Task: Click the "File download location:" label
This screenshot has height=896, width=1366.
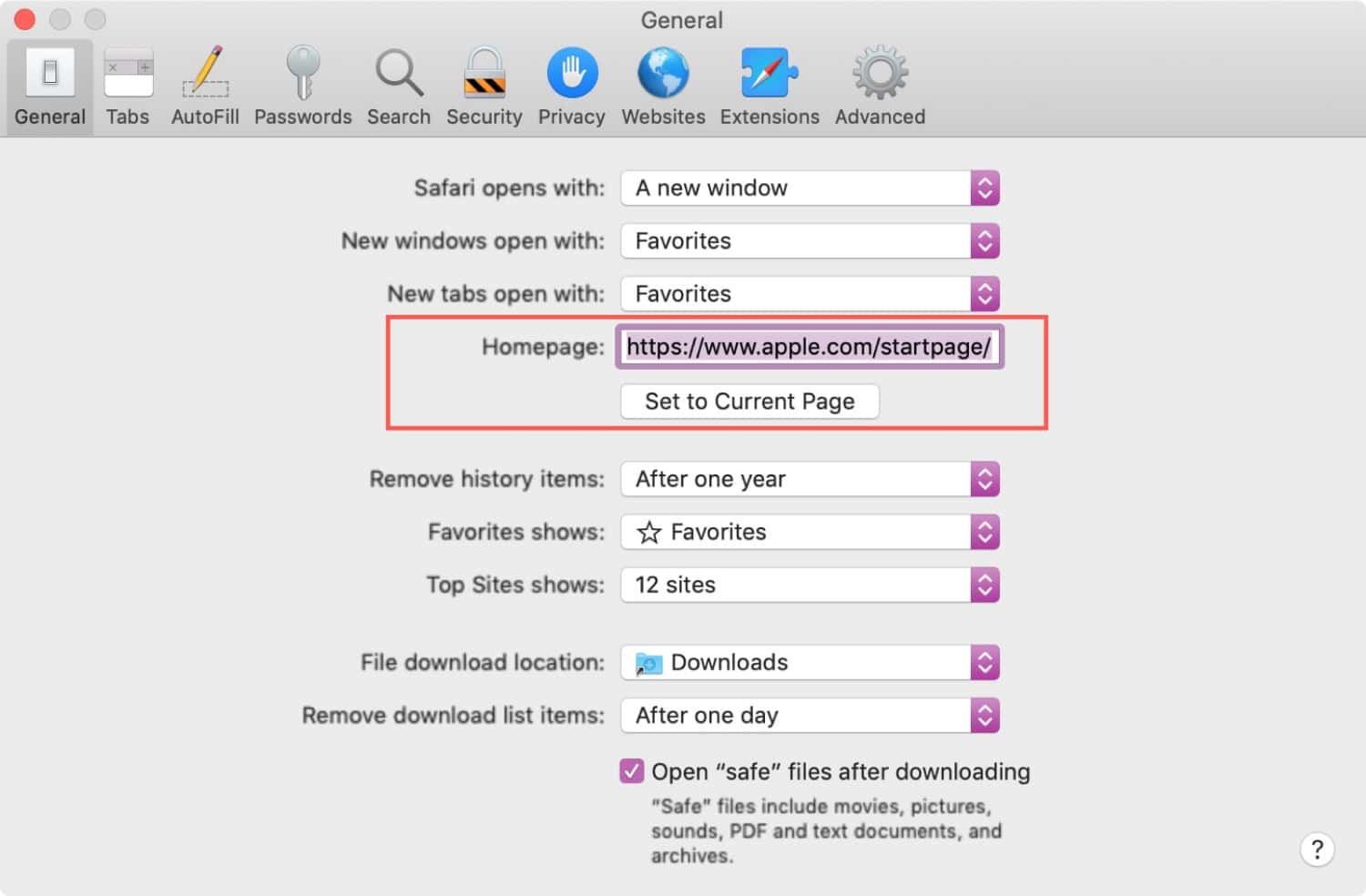Action: pos(483,663)
